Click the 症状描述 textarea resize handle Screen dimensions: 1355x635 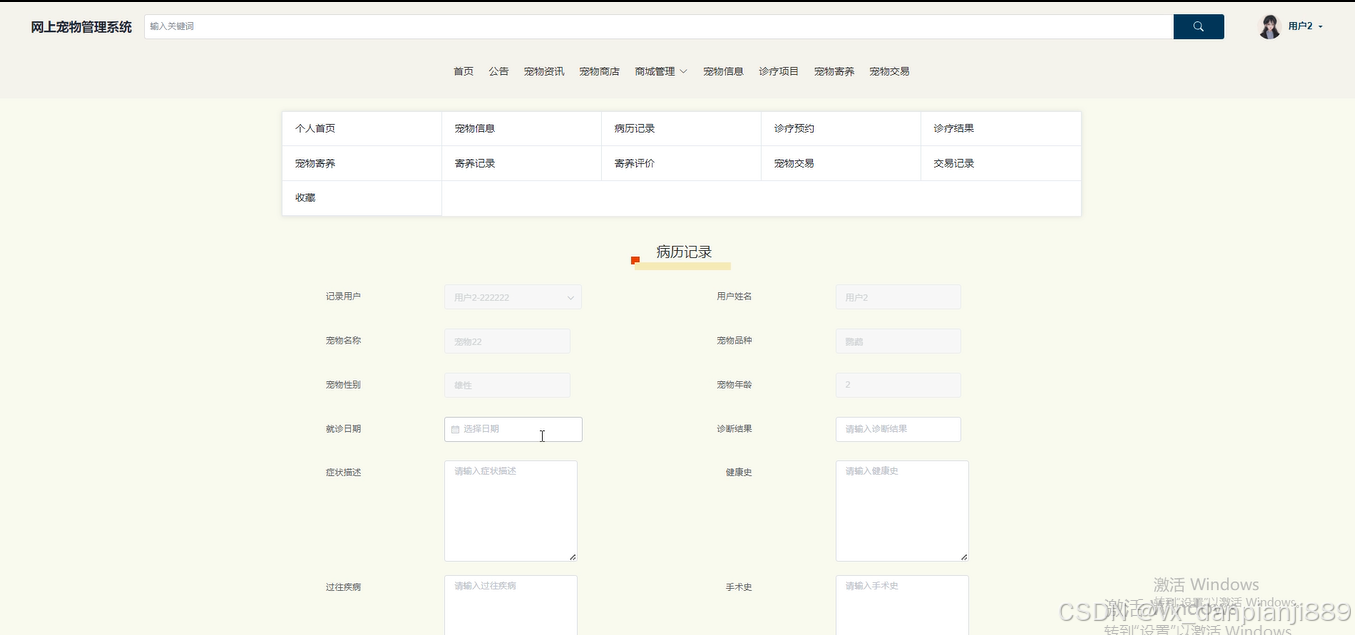point(573,556)
